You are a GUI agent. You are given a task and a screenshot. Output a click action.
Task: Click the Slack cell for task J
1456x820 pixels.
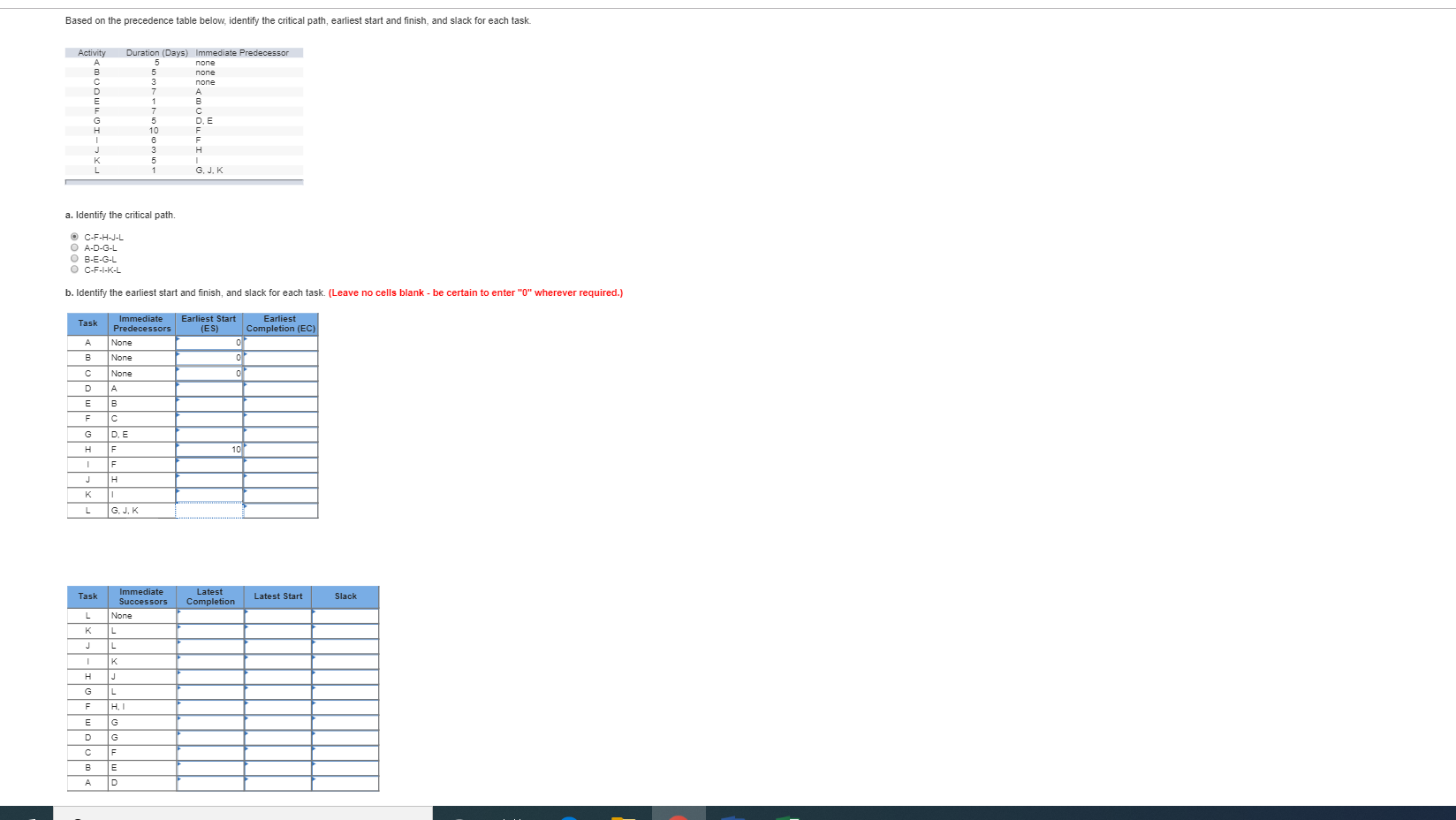[345, 647]
